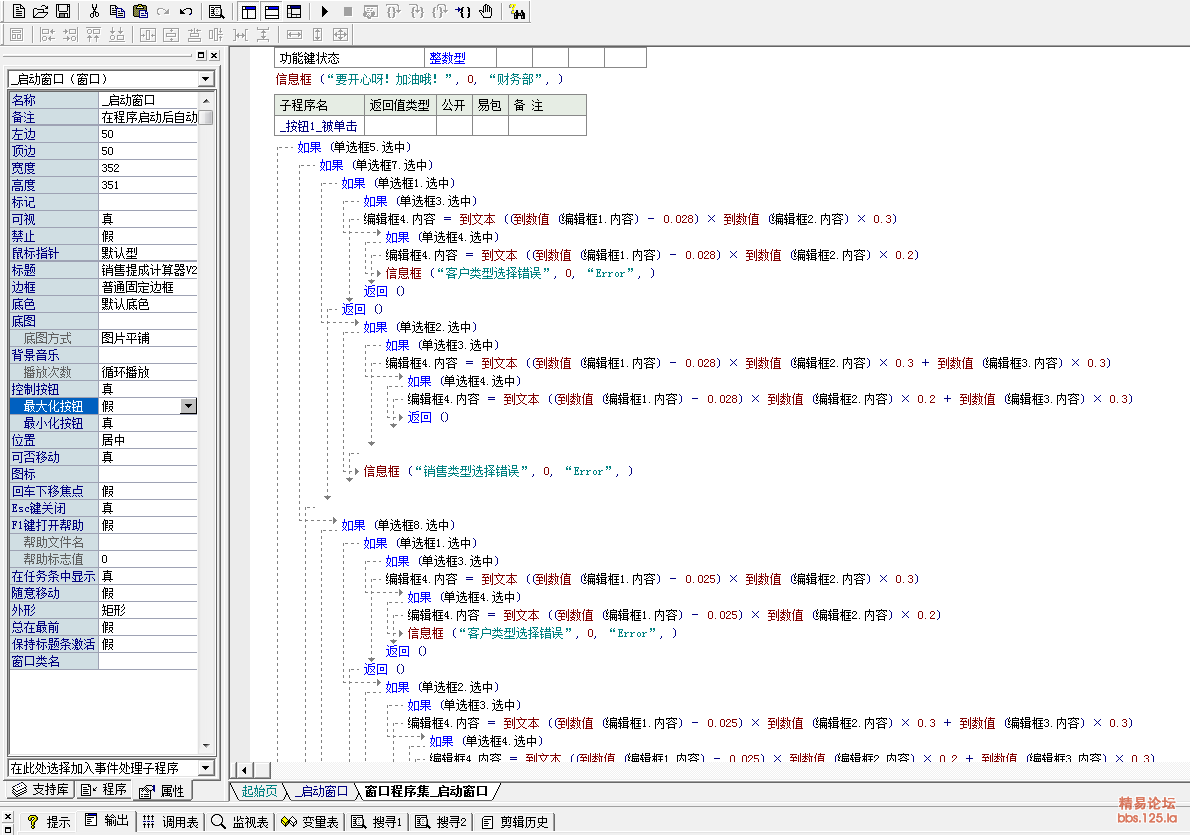
Task: Click same-width-and-height sizing icon
Action: 341,34
